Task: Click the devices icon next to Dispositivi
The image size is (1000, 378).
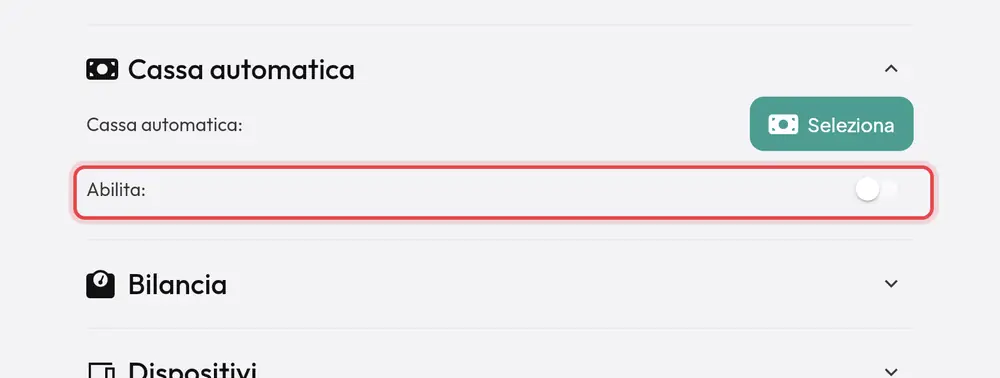Action: click(100, 371)
